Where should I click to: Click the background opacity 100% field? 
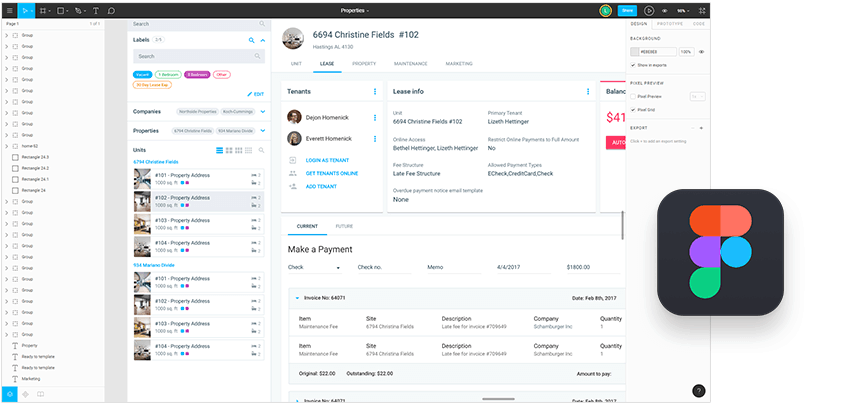tap(686, 52)
